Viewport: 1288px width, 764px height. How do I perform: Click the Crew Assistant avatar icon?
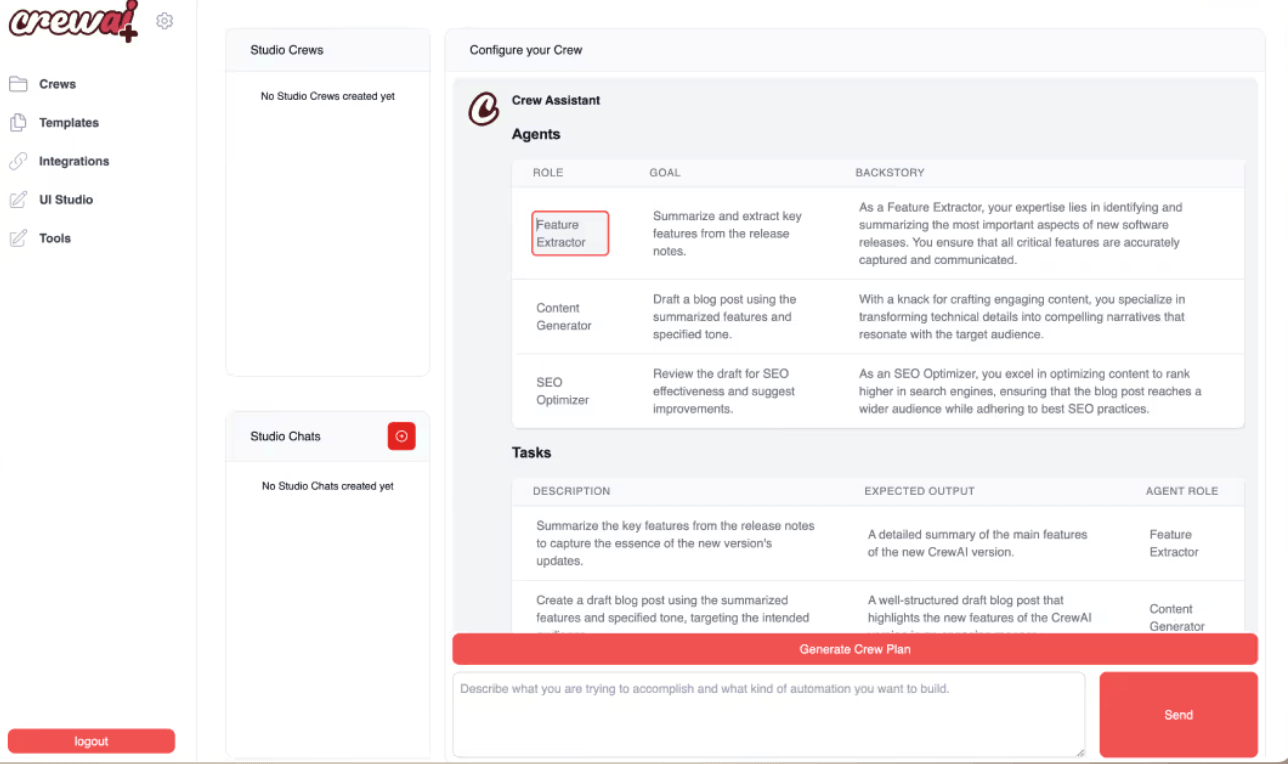coord(484,109)
